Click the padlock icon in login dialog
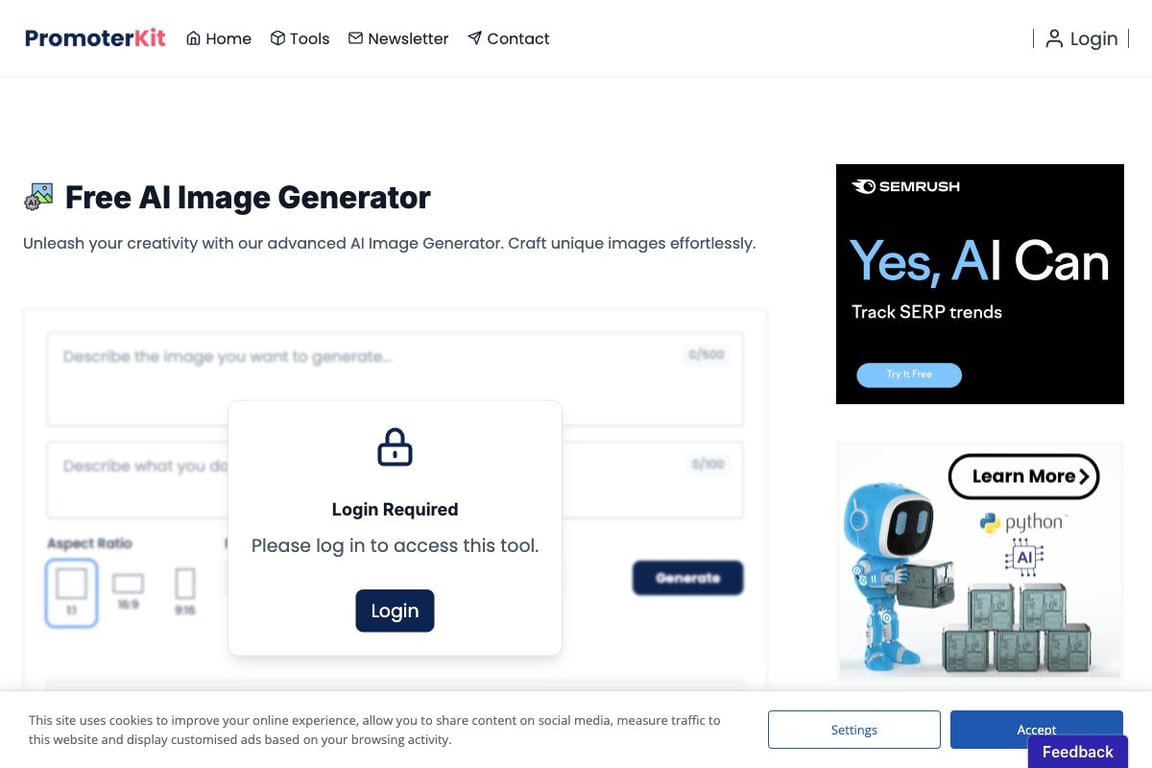This screenshot has width=1152, height=768. click(395, 447)
